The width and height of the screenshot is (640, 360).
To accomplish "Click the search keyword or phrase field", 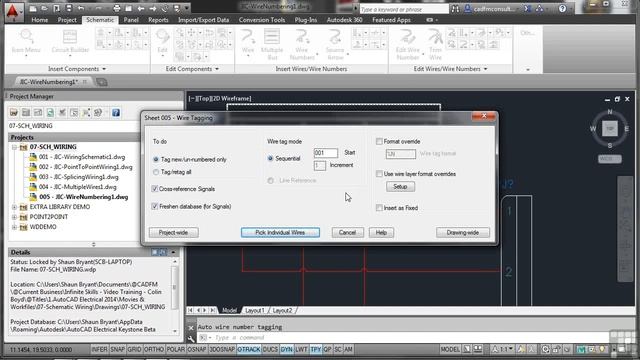I will pyautogui.click(x=404, y=9).
